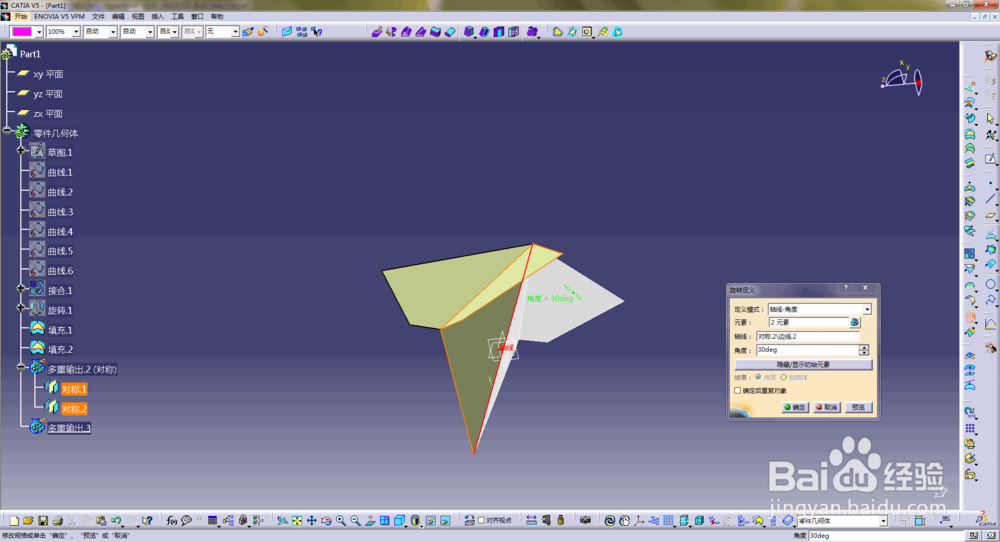Click the multi-element selector icon beside 元素
1000x542 pixels.
tap(855, 323)
